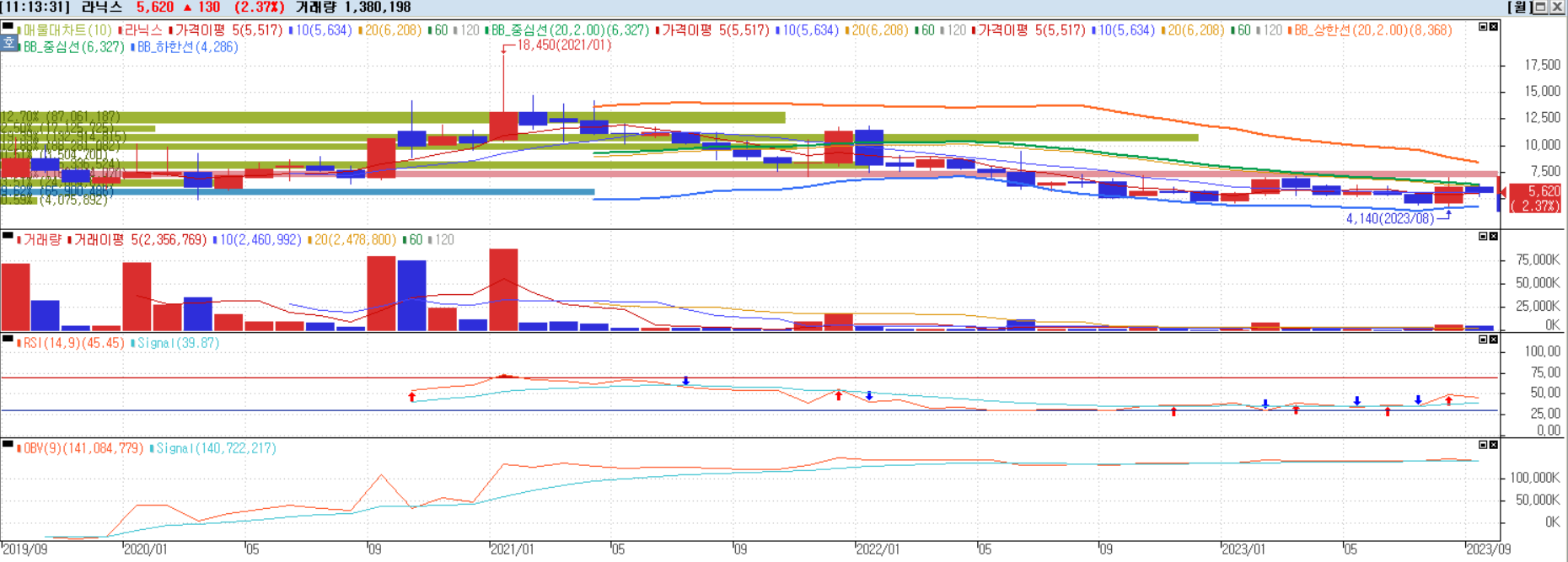This screenshot has height=562, width=1568.
Task: Click volume profile label 0.59% (4,075,692)
Action: [x=55, y=201]
